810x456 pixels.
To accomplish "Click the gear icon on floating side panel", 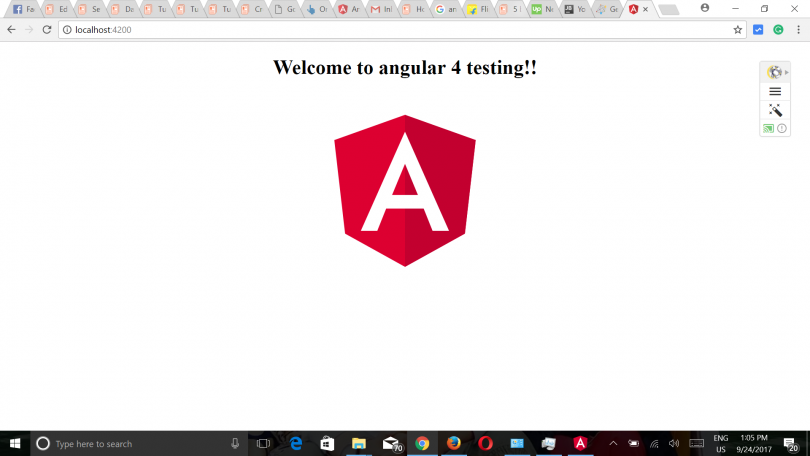I will tap(774, 72).
